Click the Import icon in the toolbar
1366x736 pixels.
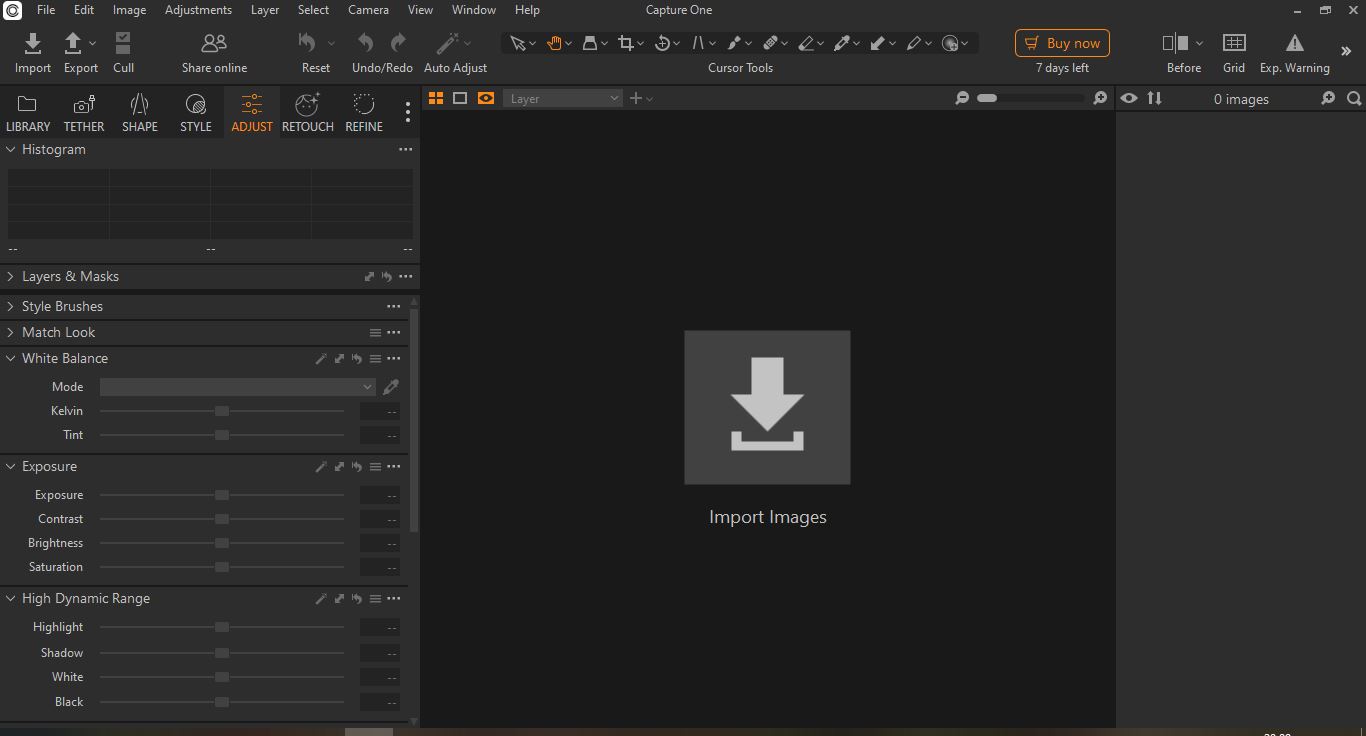pos(32,44)
